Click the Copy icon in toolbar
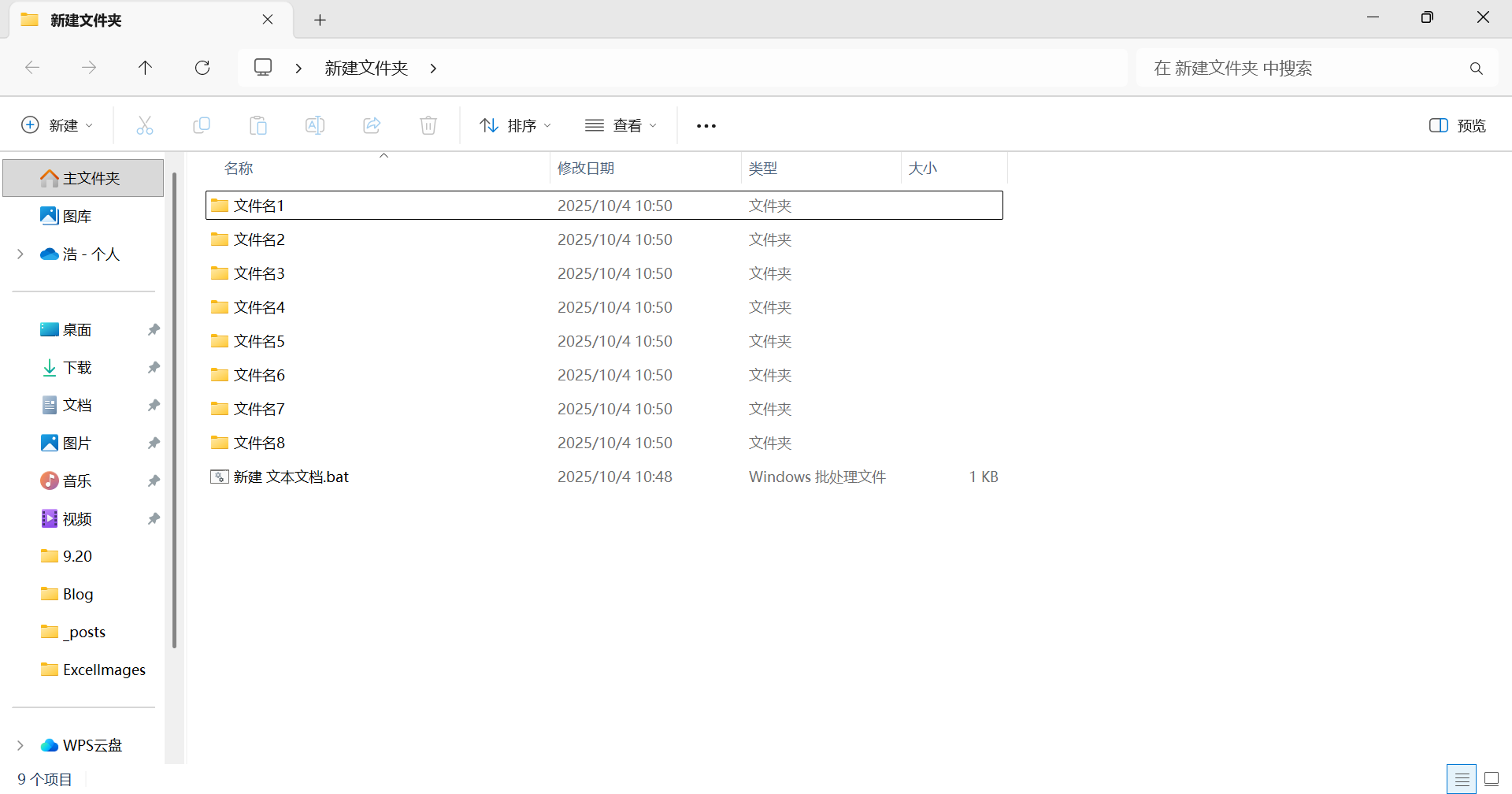Viewport: 1512px width, 794px height. pyautogui.click(x=202, y=125)
